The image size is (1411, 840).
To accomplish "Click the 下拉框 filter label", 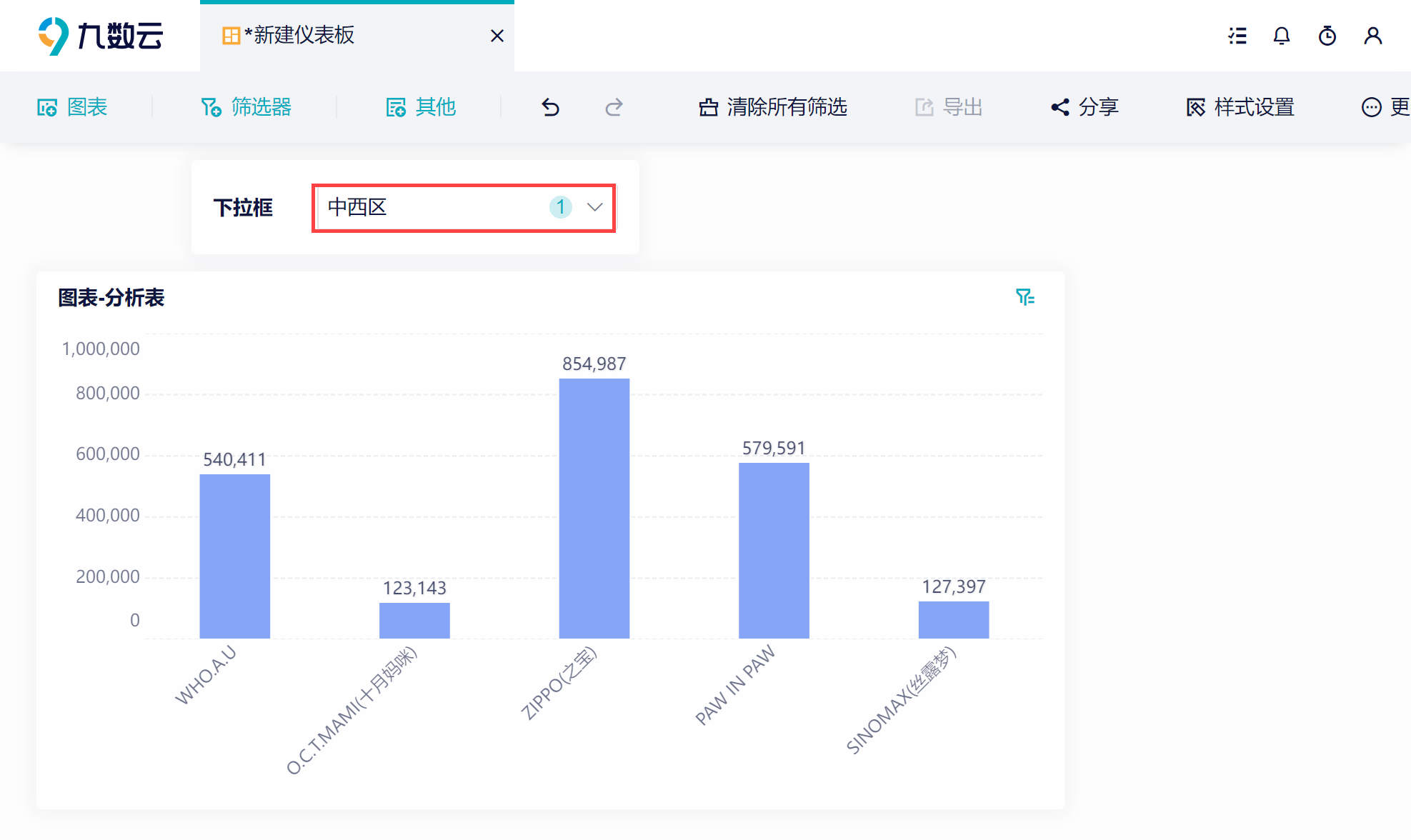I will (243, 208).
